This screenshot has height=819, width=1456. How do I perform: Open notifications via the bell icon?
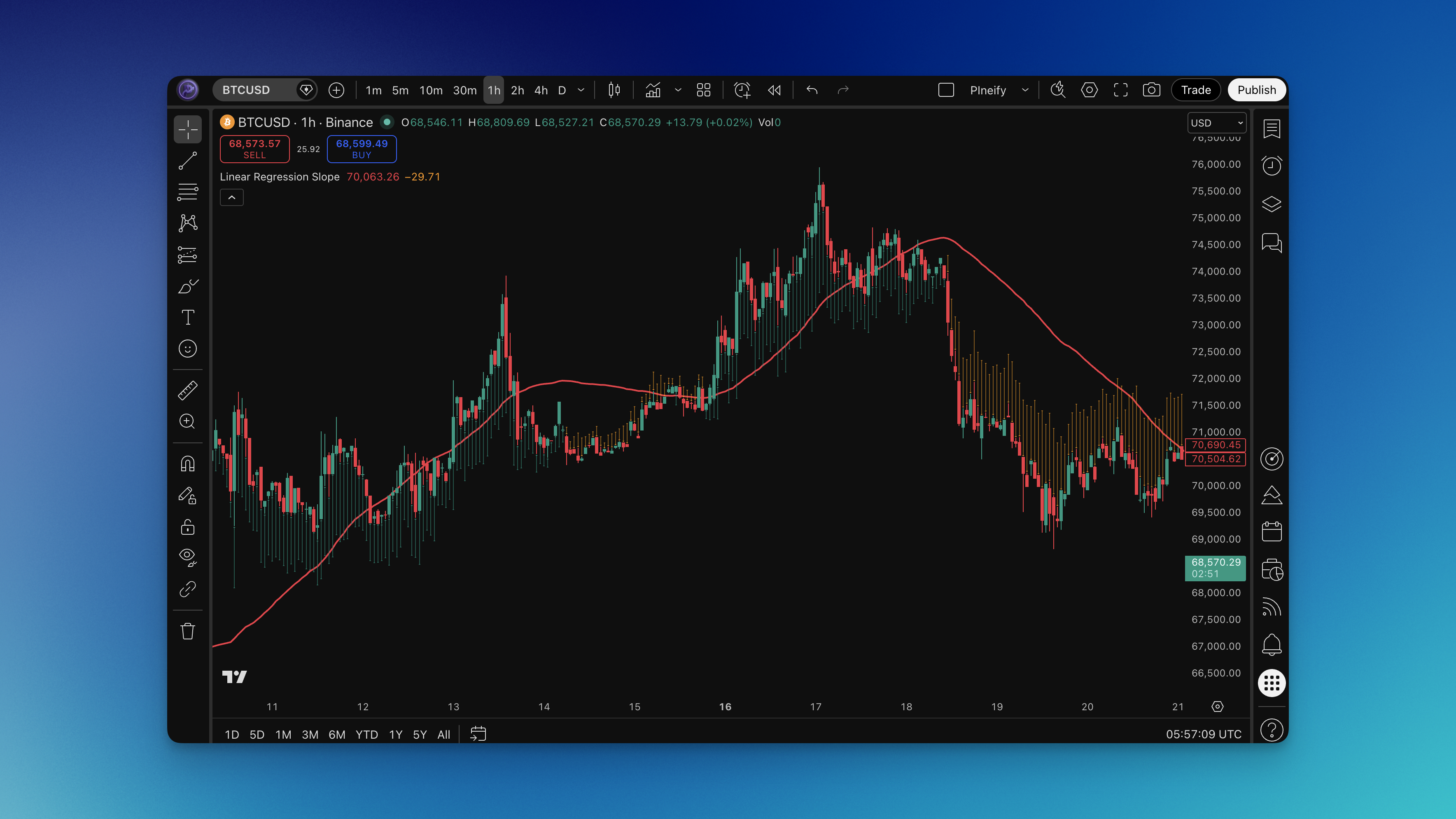click(1272, 644)
